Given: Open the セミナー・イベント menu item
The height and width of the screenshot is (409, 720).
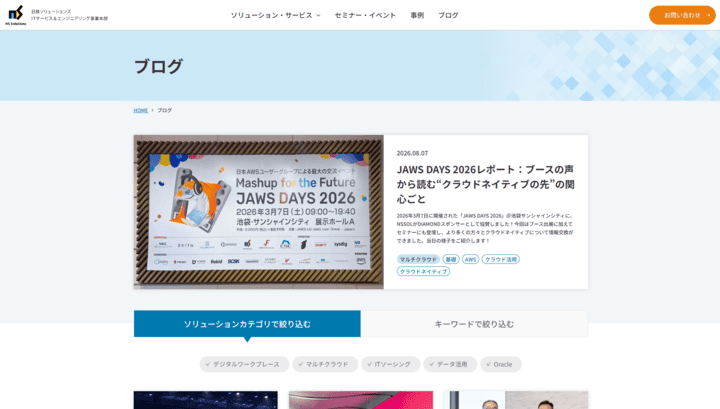Looking at the screenshot, I should point(365,15).
